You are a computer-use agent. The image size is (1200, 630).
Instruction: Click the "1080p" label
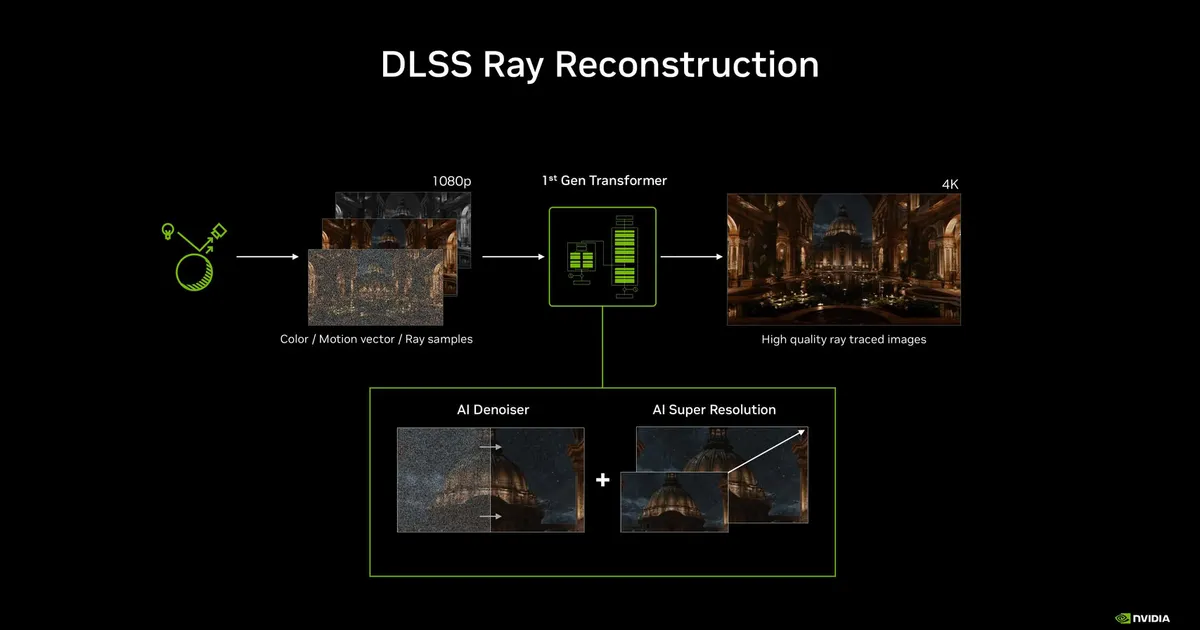point(452,181)
